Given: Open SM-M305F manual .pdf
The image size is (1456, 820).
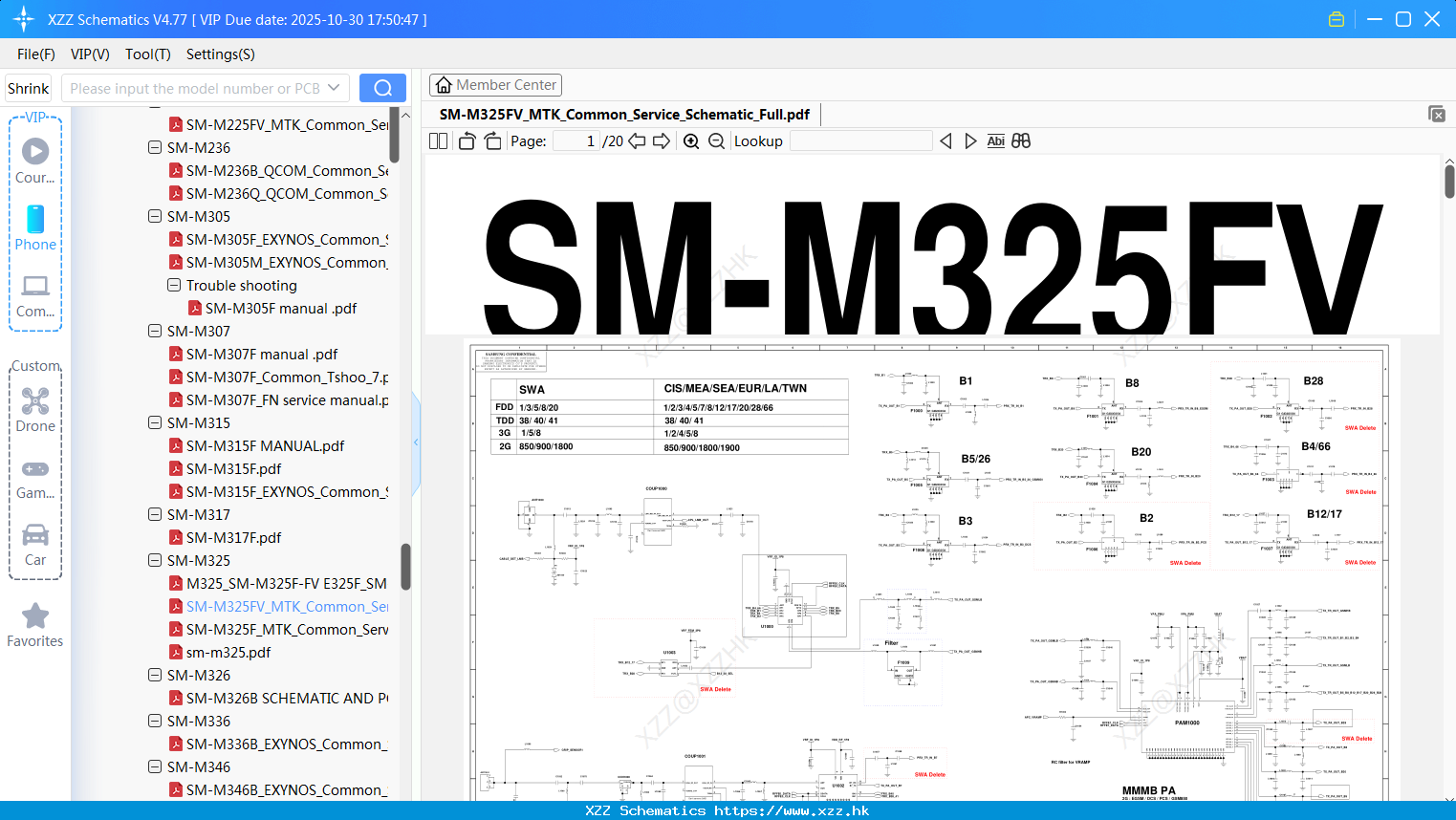Looking at the screenshot, I should point(281,308).
